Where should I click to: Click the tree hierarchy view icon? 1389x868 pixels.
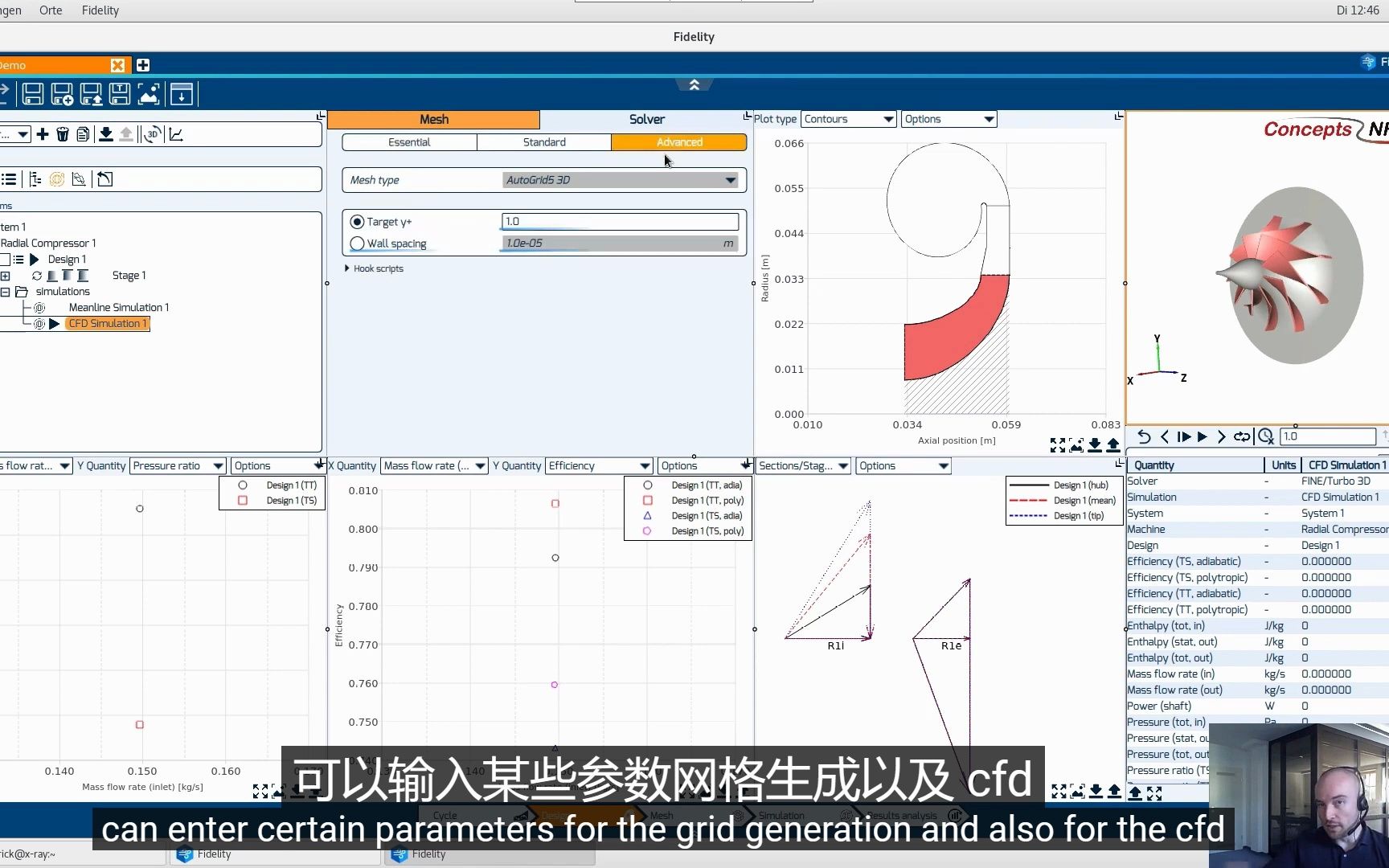[35, 179]
